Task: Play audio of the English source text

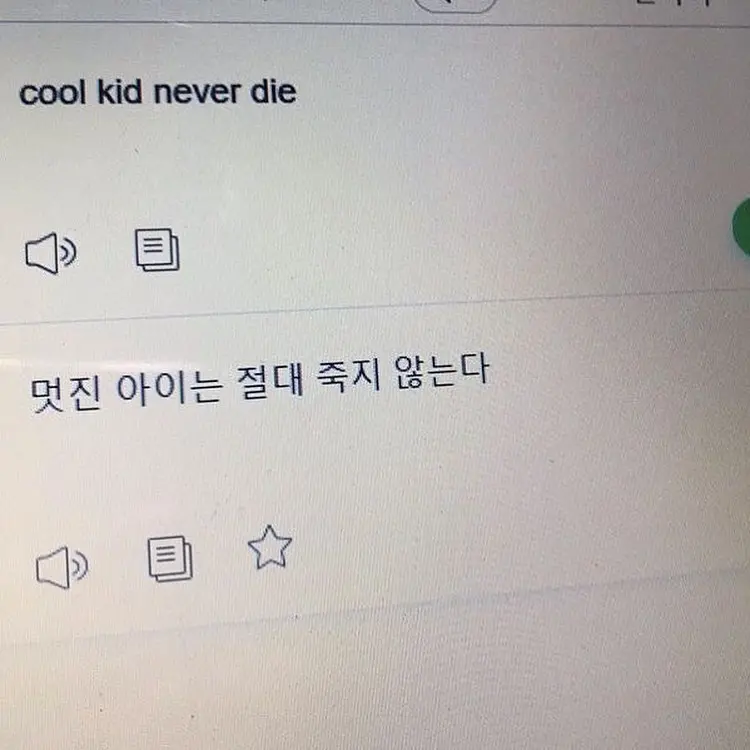Action: click(x=50, y=254)
